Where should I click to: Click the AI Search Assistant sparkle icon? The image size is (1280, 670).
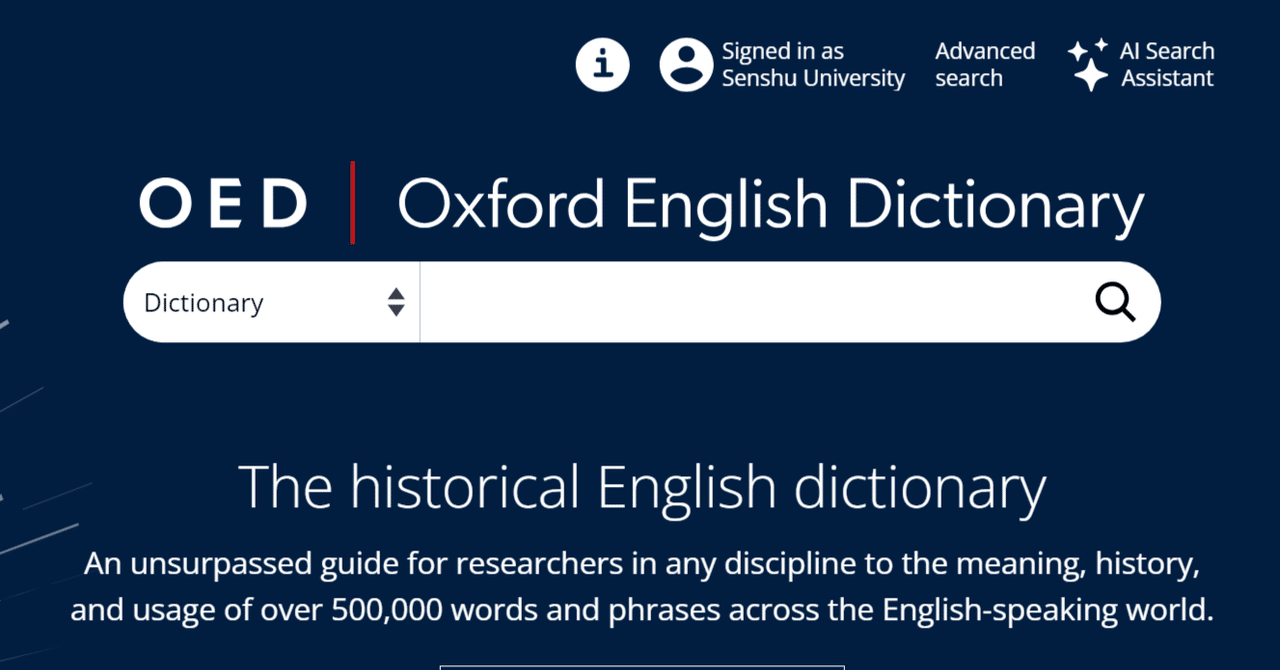[x=1088, y=65]
